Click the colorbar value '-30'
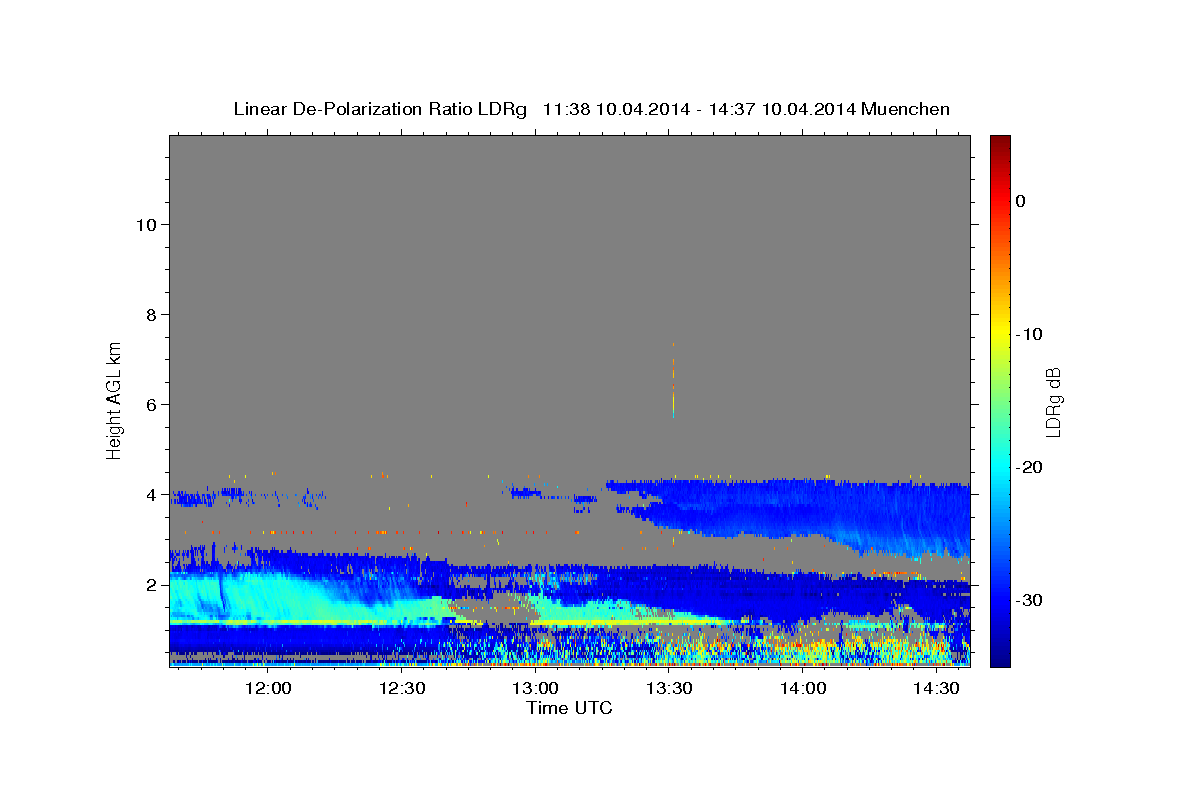The height and width of the screenshot is (800, 1200). point(1027,600)
